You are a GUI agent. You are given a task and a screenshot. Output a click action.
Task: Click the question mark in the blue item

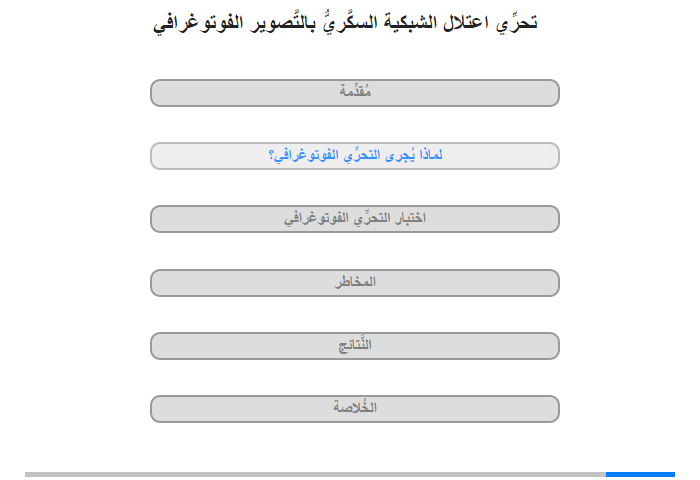coord(271,156)
